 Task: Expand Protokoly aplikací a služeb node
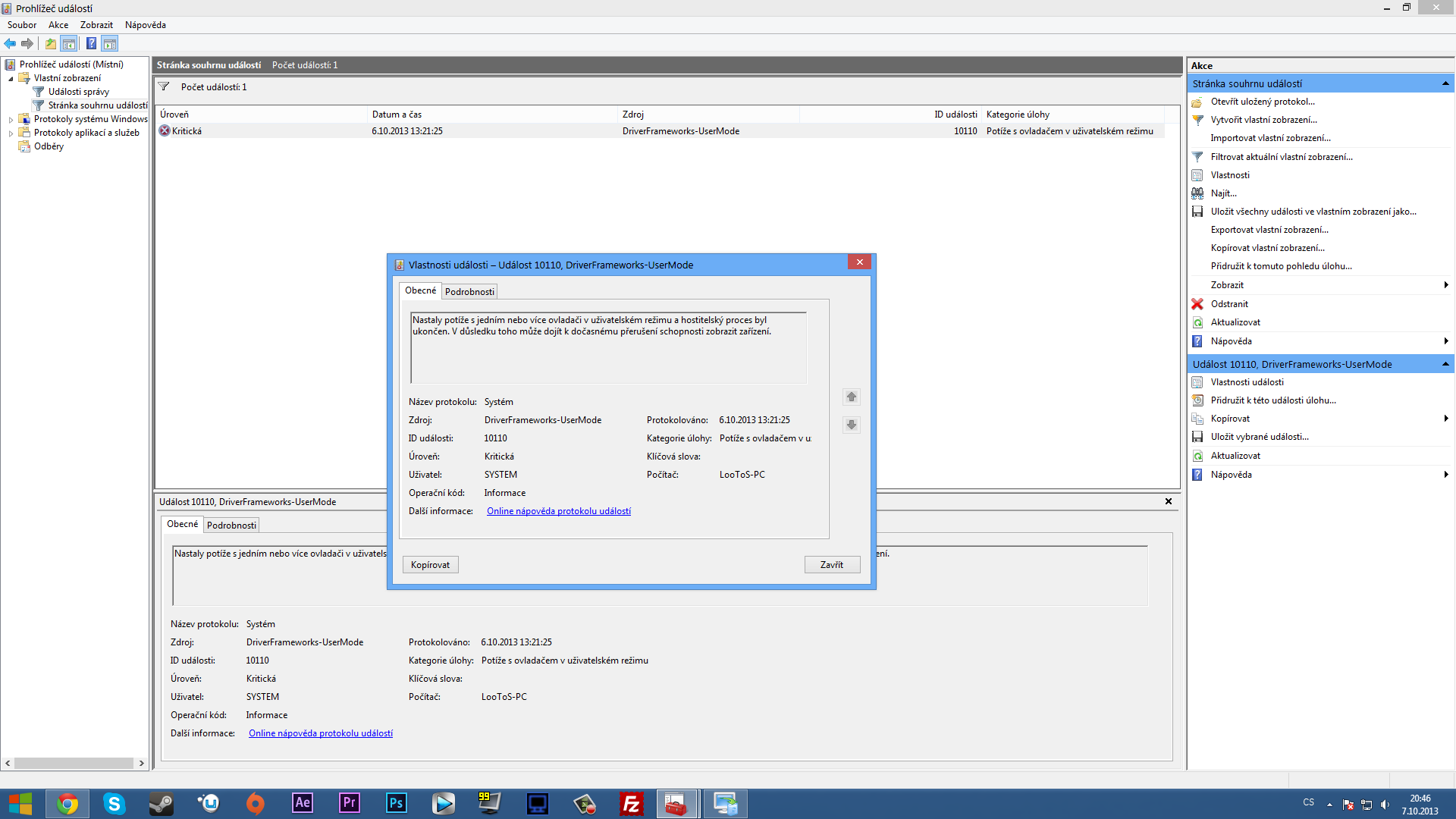tap(11, 133)
